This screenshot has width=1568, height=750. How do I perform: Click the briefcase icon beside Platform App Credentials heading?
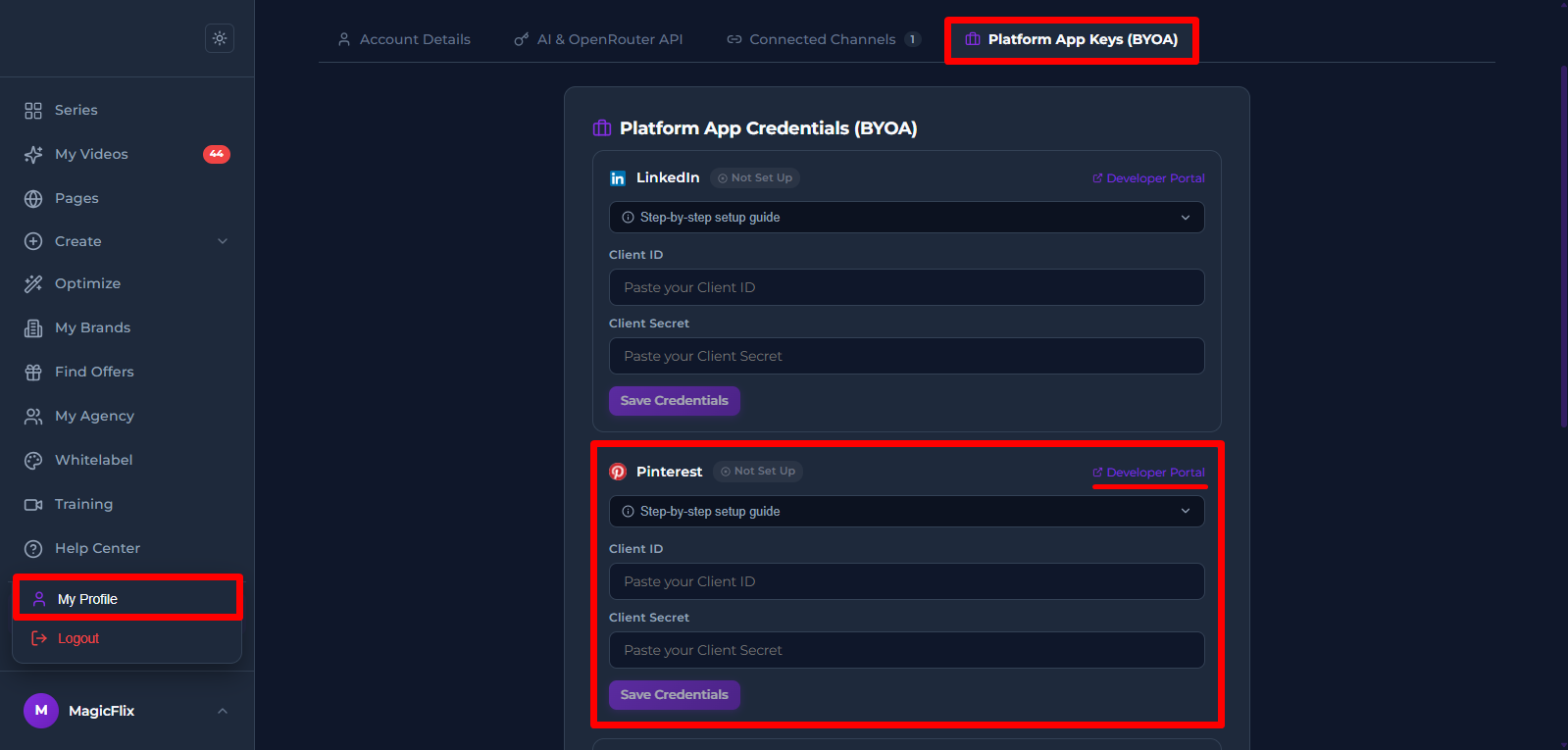click(x=602, y=128)
